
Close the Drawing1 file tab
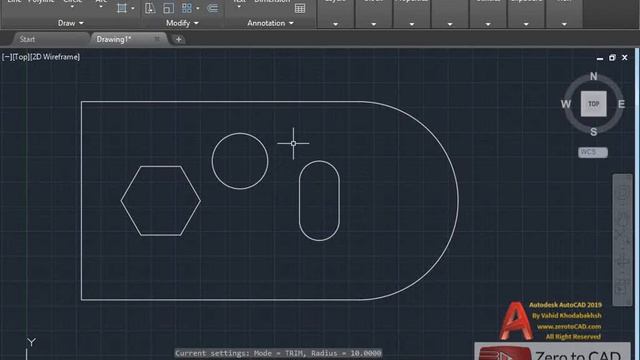(x=157, y=39)
